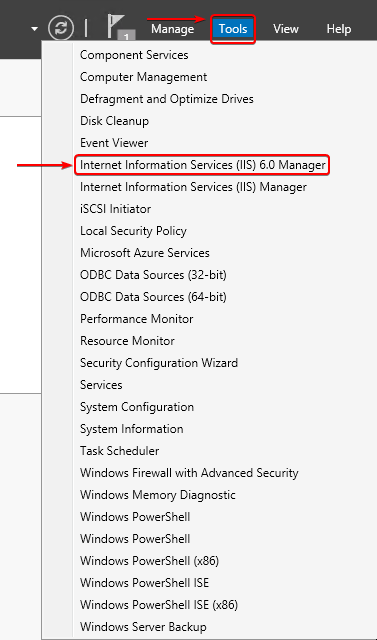Open Event Viewer

click(114, 143)
